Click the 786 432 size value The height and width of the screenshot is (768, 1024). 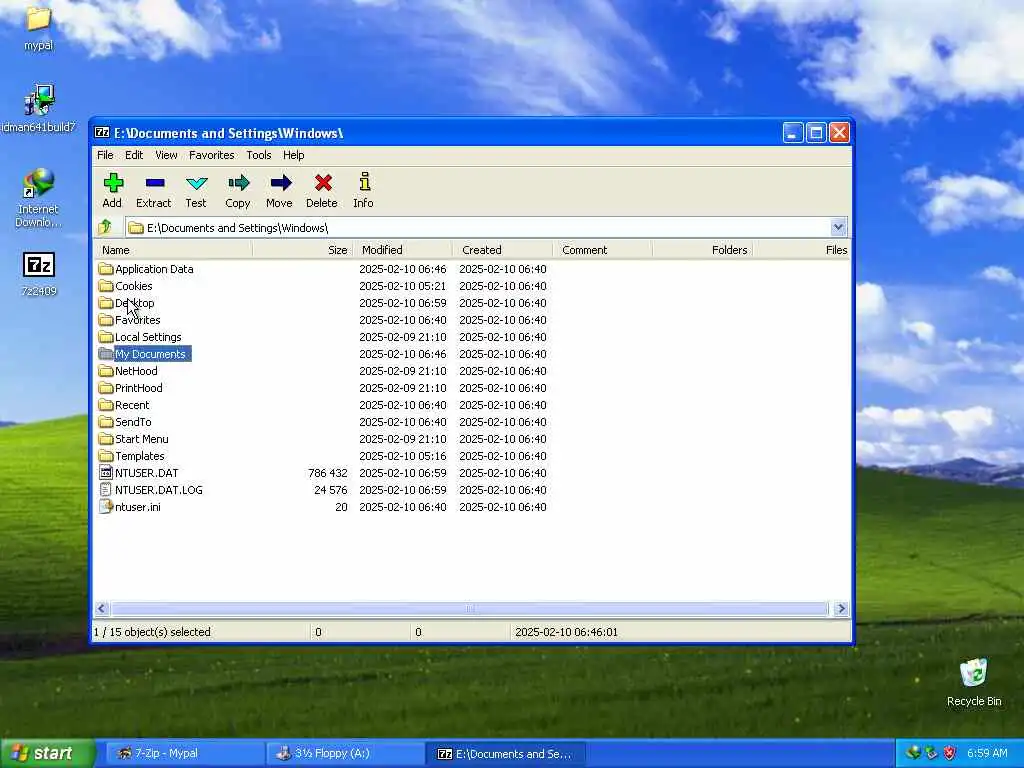tap(327, 472)
